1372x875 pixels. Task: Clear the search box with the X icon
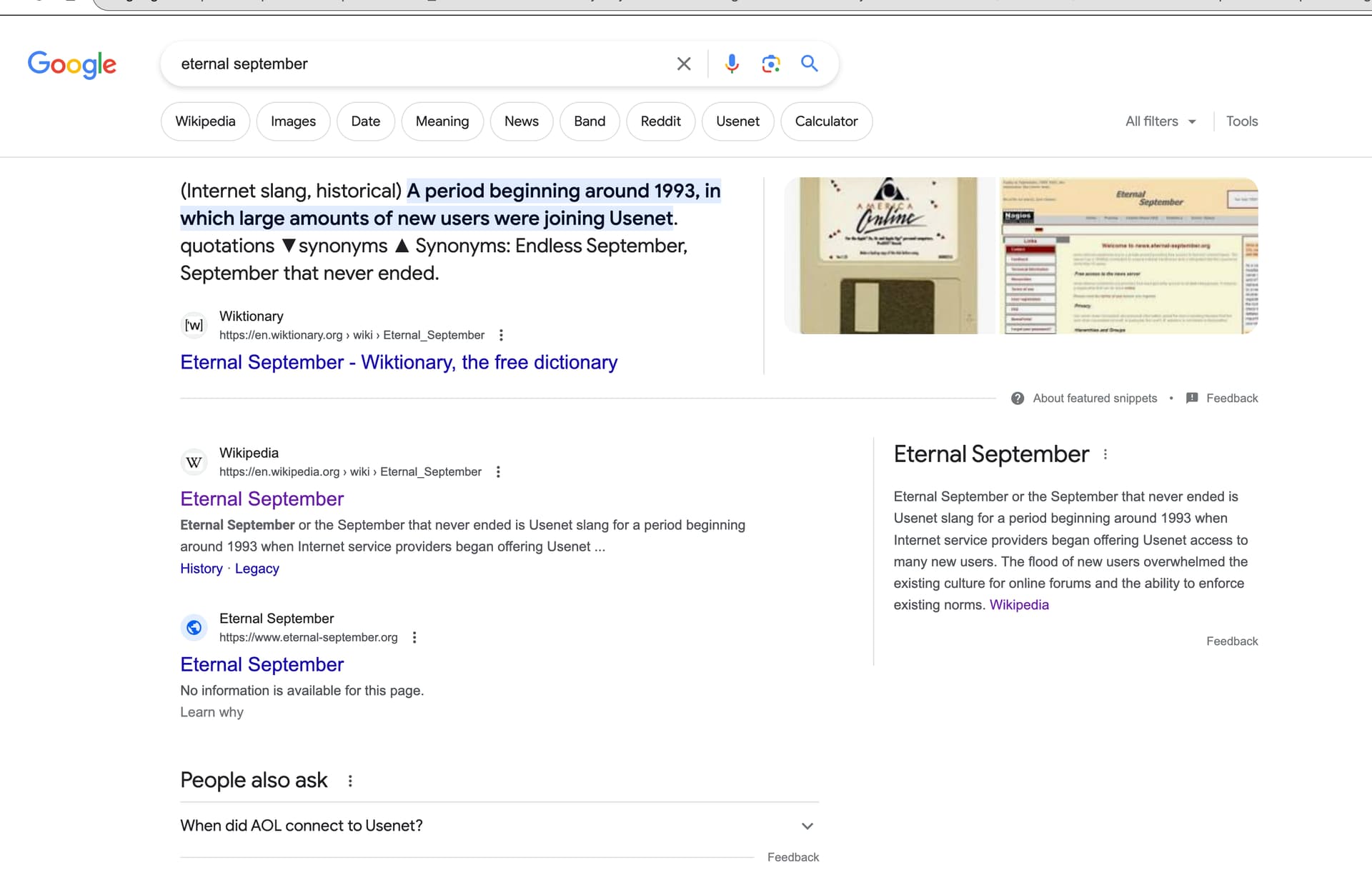(x=683, y=64)
